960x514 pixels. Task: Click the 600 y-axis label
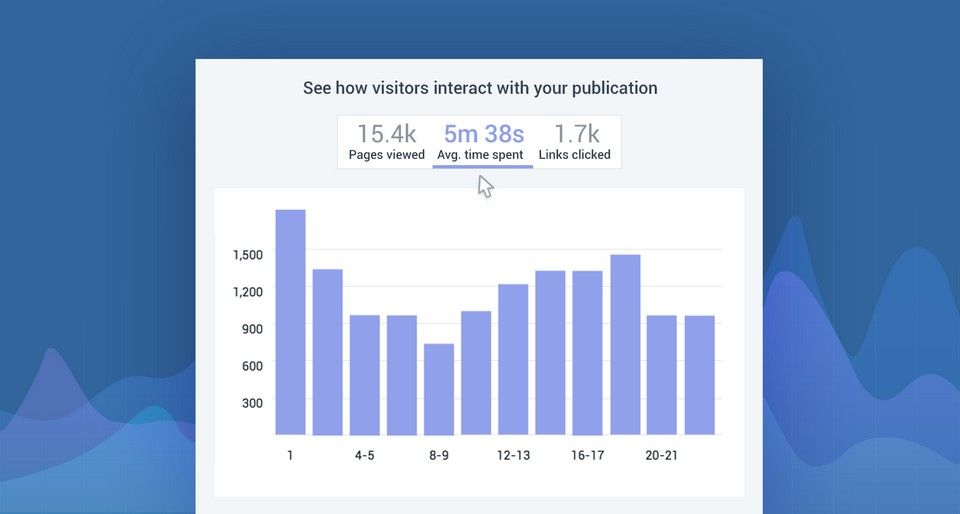pyautogui.click(x=250, y=366)
